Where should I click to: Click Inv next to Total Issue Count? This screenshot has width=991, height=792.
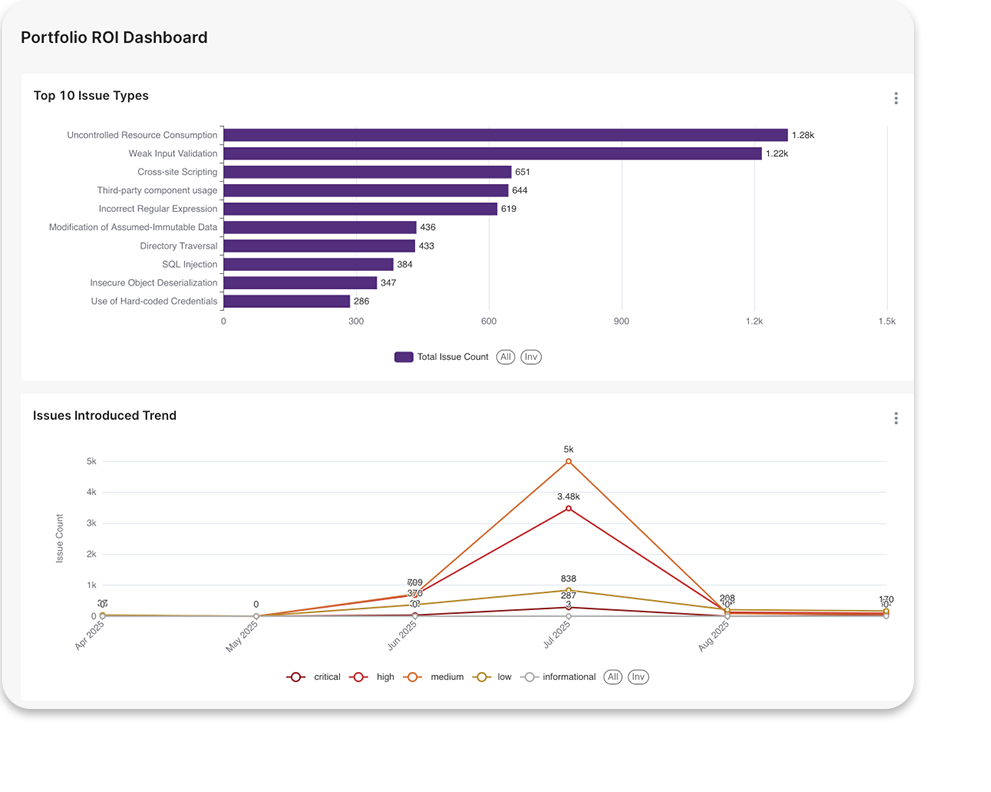(531, 357)
